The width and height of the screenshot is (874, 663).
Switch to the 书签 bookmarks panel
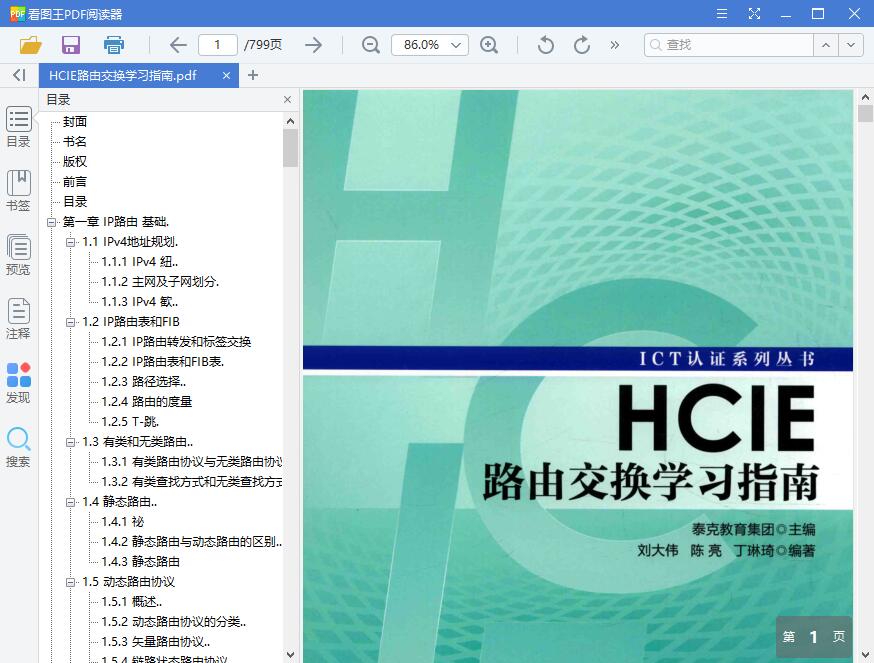[x=18, y=188]
